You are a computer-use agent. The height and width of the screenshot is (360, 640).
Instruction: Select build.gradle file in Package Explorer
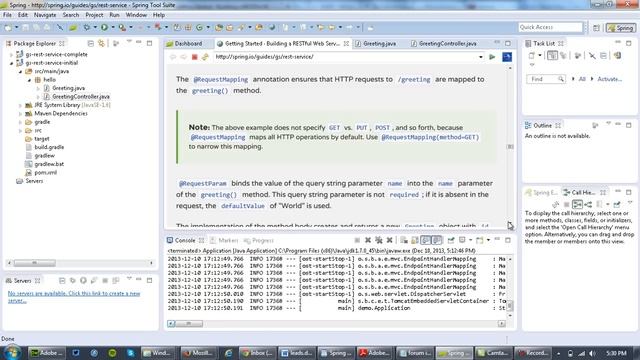point(49,147)
